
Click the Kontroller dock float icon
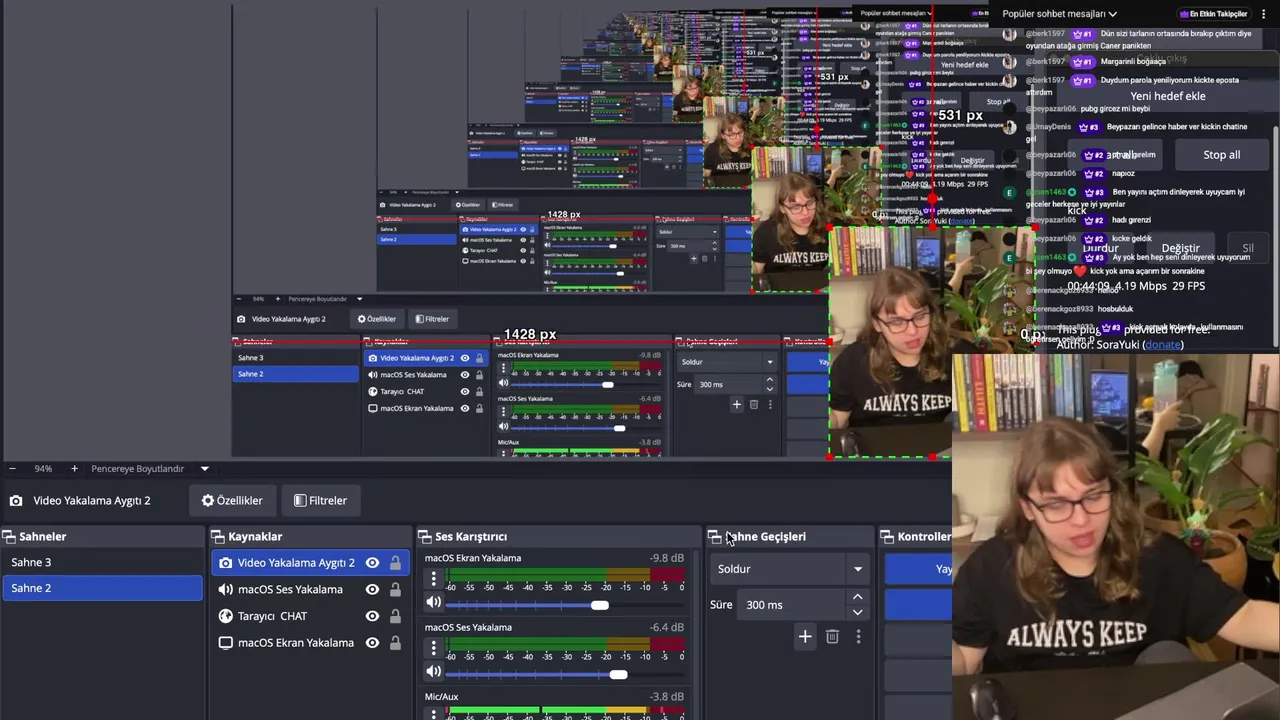(887, 537)
